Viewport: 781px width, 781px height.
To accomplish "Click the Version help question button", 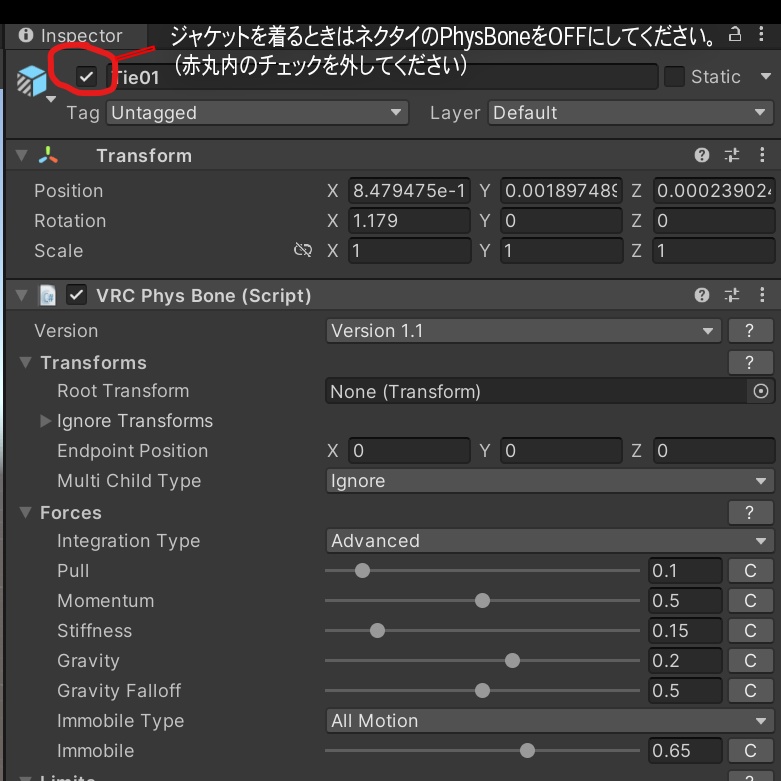I will click(750, 331).
